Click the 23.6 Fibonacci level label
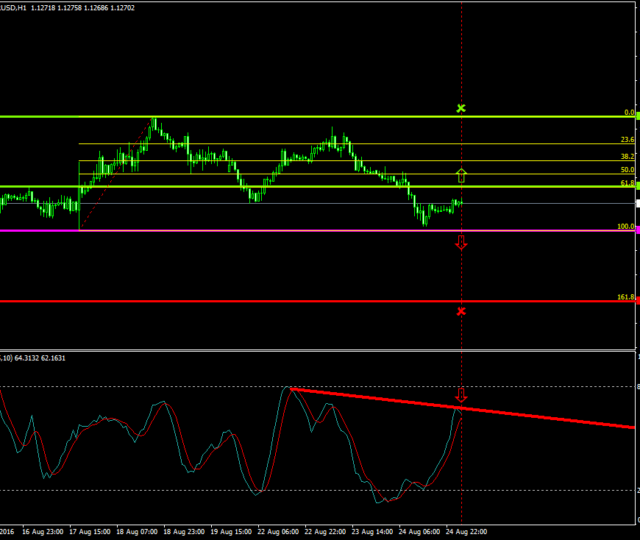 [x=627, y=141]
